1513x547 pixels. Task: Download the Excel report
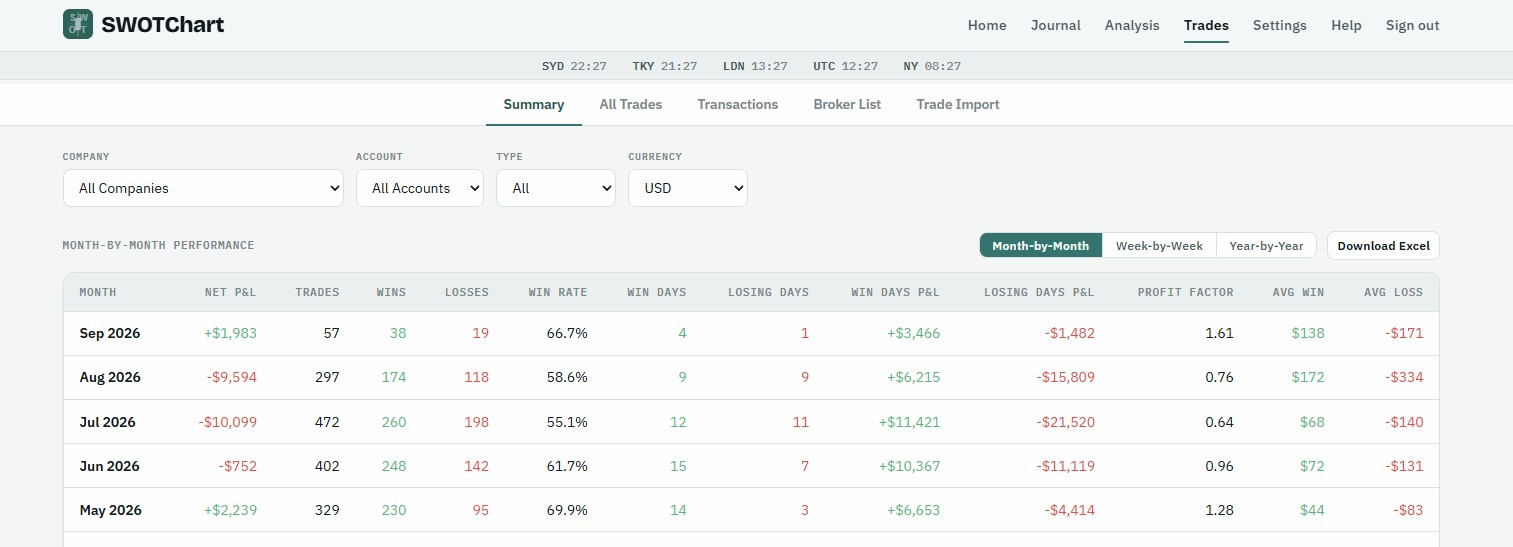1384,245
